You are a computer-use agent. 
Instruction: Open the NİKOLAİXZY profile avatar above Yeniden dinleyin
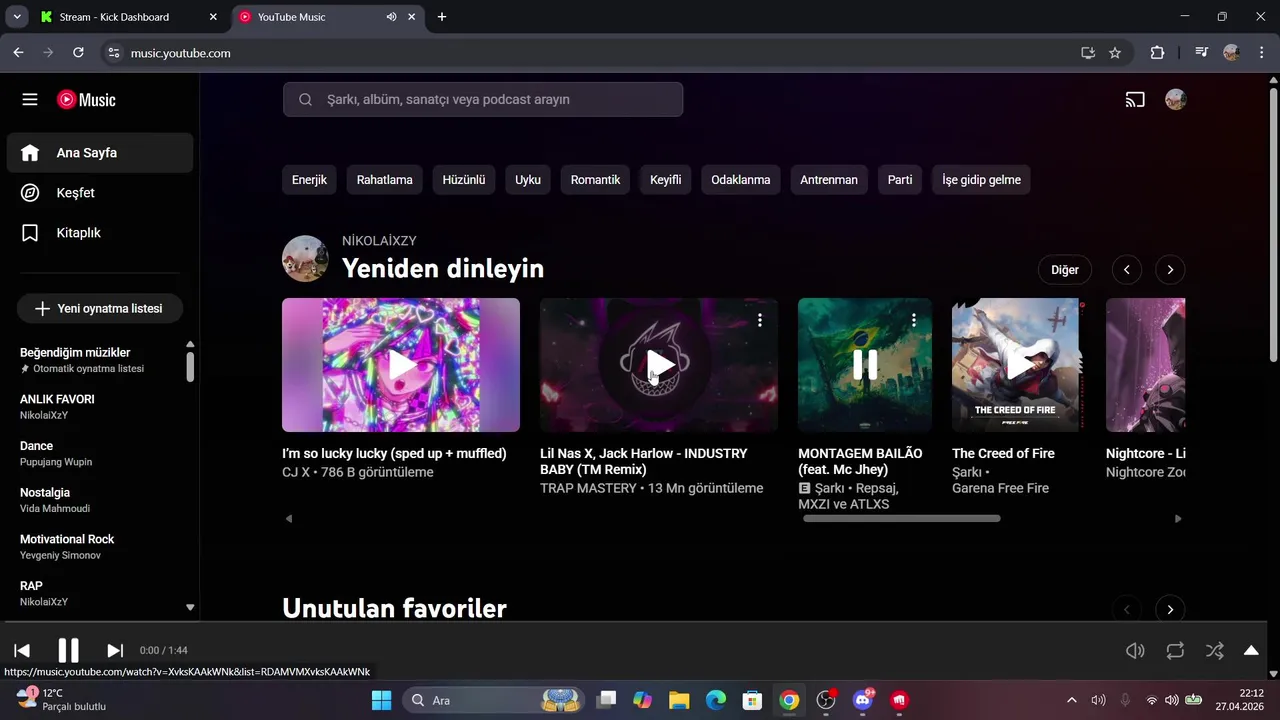tap(305, 259)
